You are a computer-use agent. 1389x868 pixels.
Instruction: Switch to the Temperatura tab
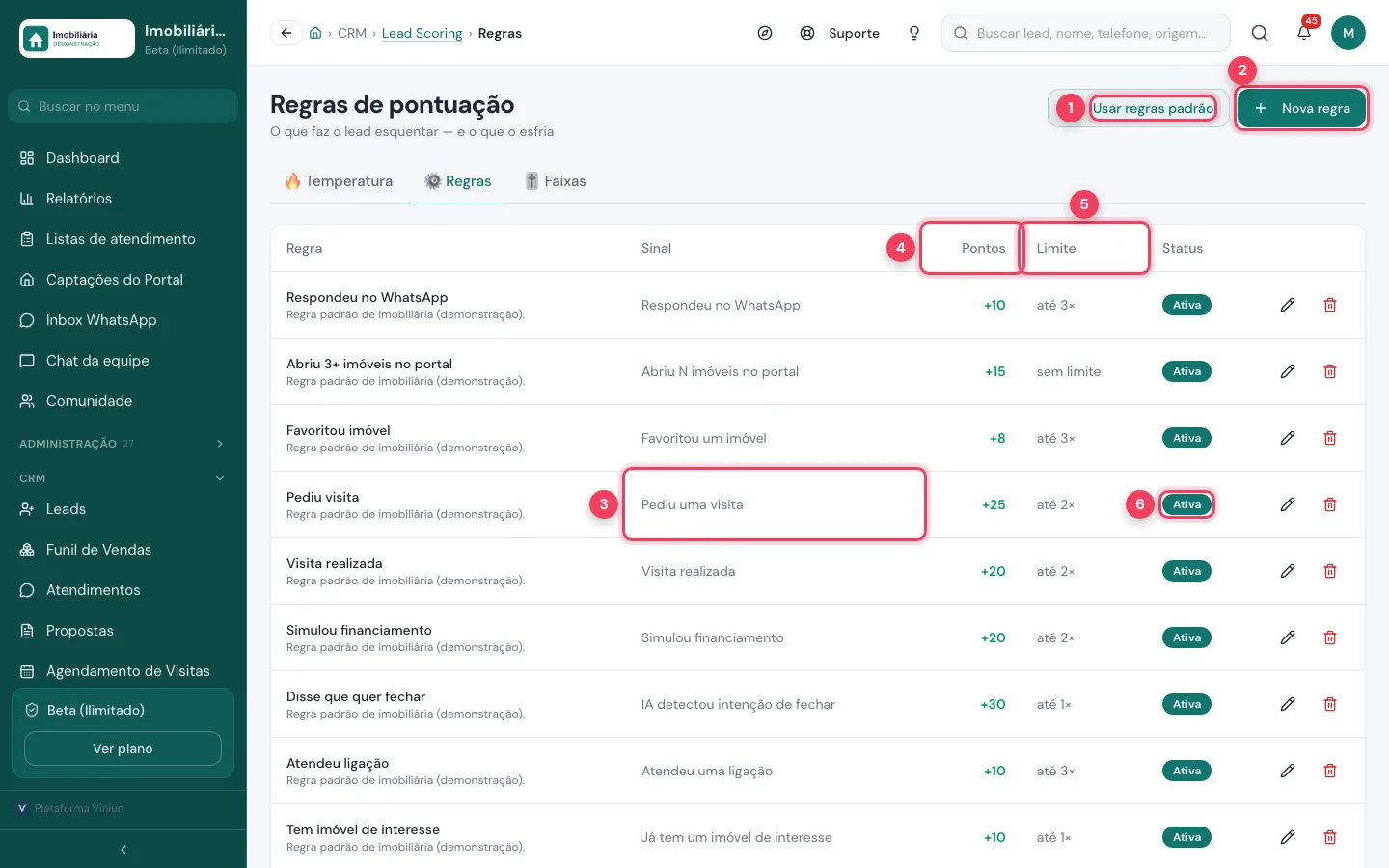tap(340, 181)
